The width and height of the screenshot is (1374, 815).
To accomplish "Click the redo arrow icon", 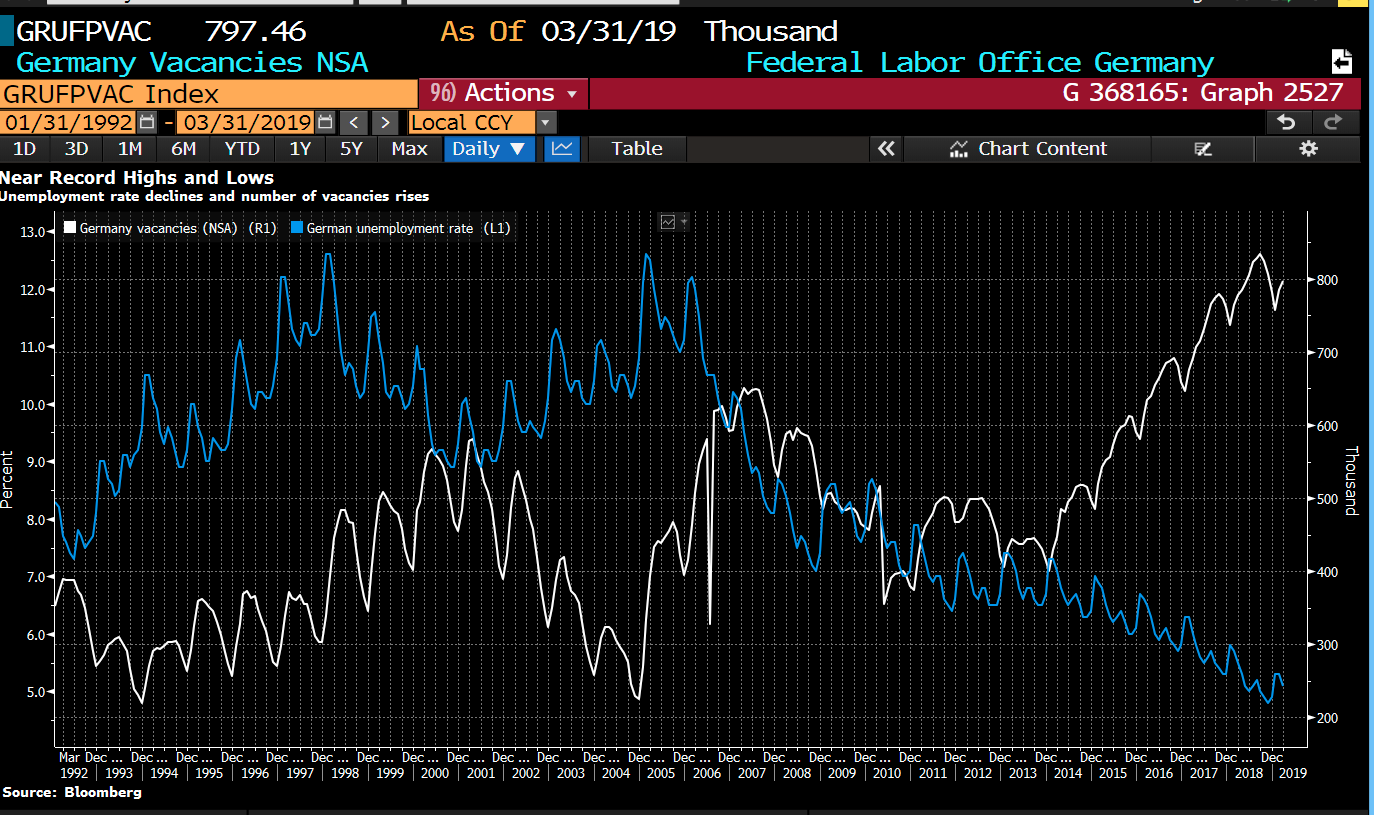I will click(1333, 123).
